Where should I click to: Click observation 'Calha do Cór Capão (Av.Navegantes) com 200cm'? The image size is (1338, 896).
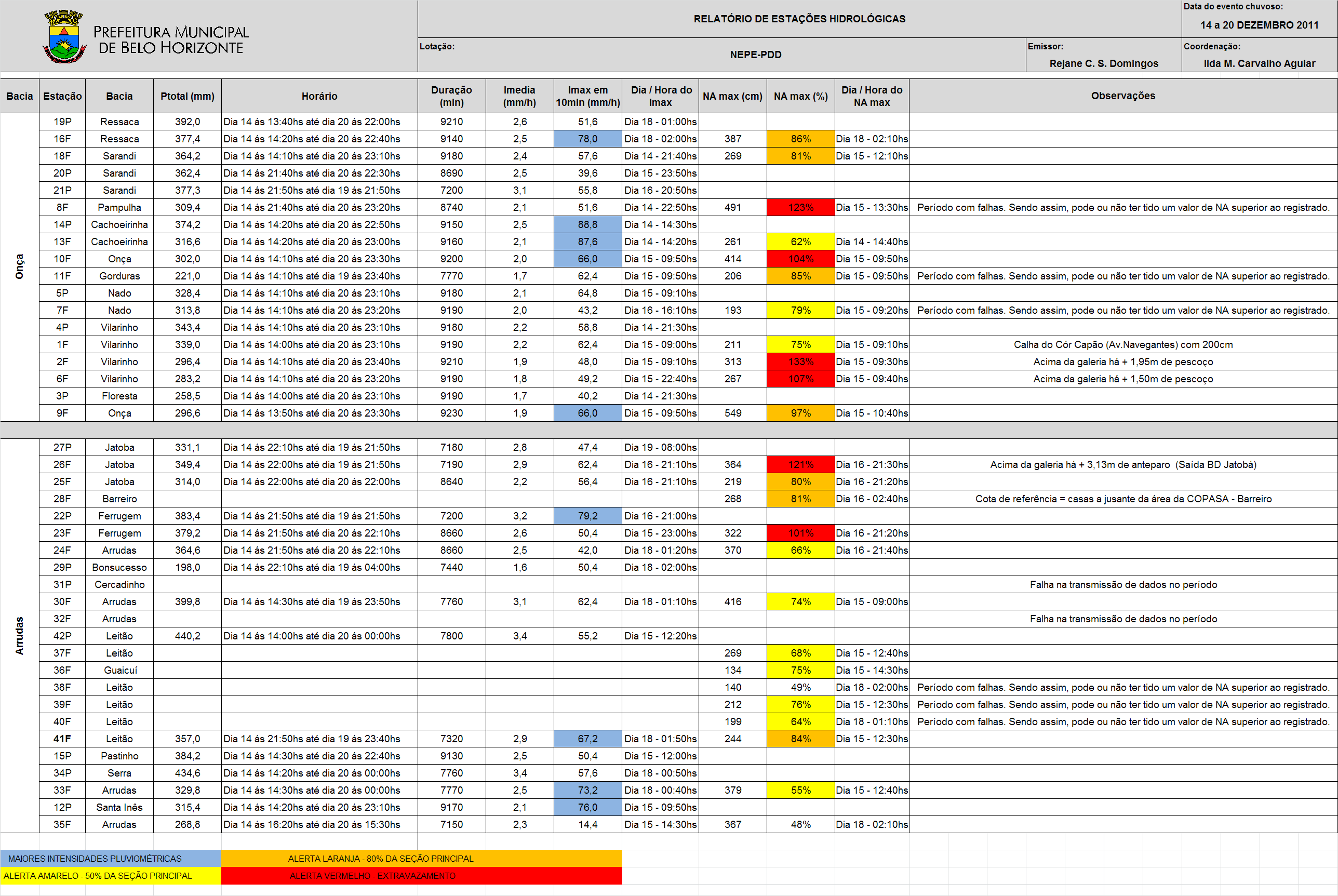(1122, 344)
